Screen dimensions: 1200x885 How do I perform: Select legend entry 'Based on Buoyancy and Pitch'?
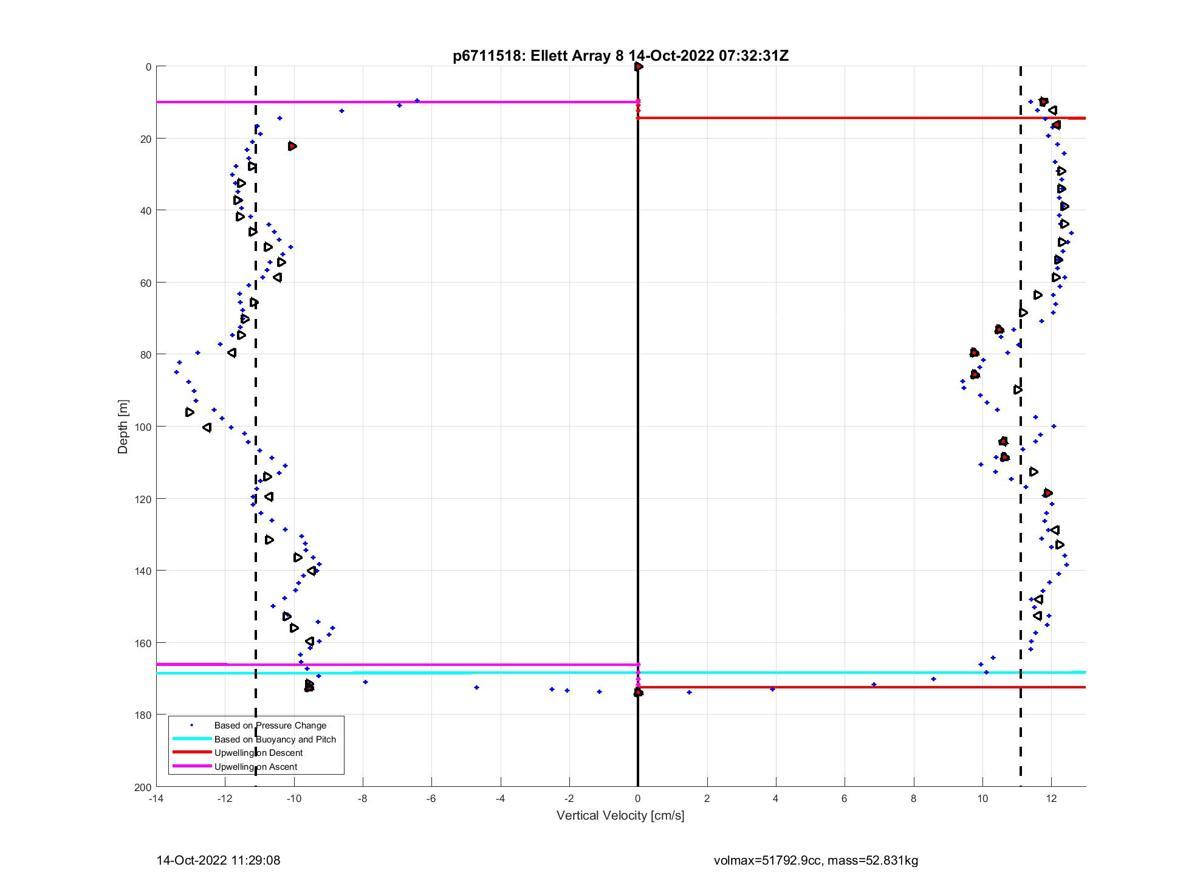click(275, 739)
